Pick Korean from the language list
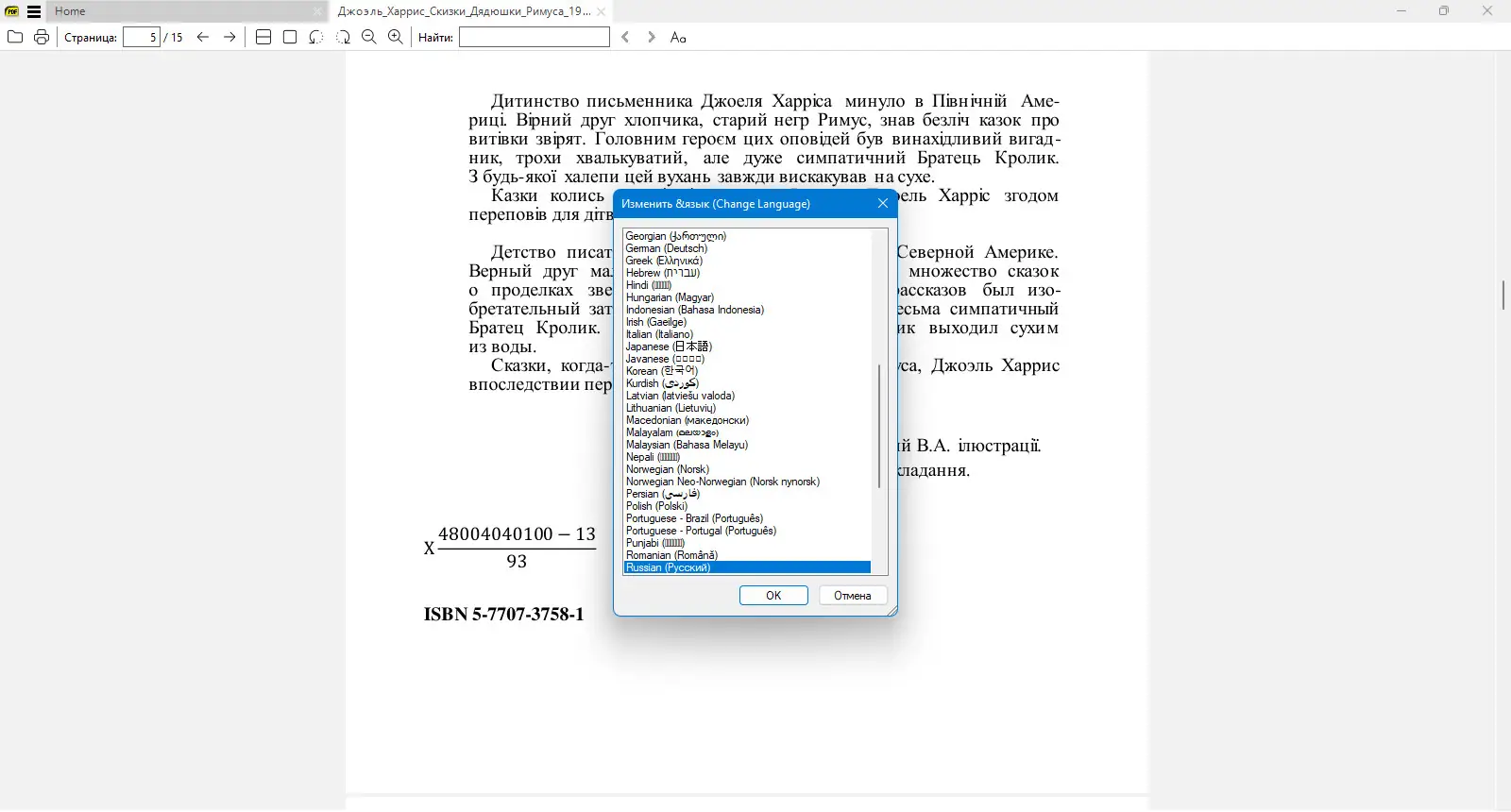 point(747,371)
